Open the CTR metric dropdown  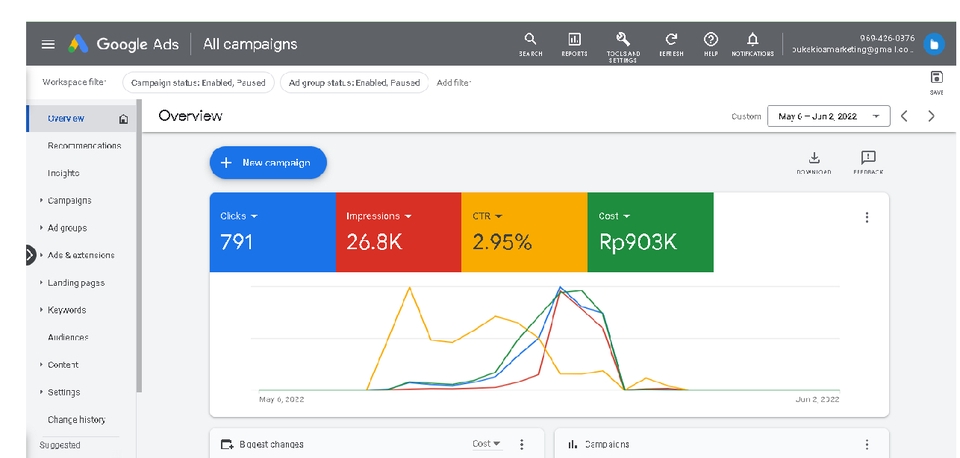pyautogui.click(x=498, y=216)
